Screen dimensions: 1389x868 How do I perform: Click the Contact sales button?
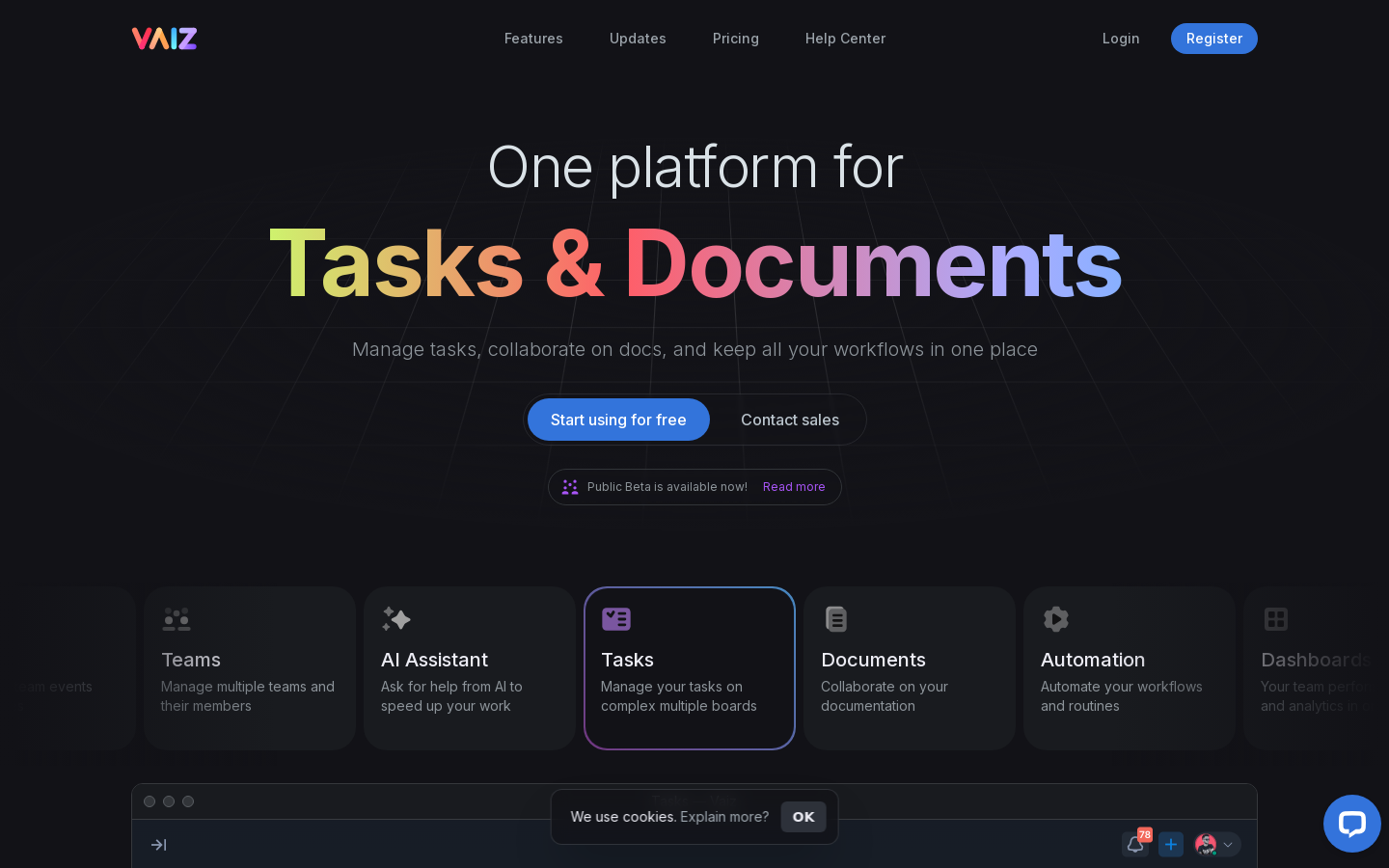pos(790,420)
